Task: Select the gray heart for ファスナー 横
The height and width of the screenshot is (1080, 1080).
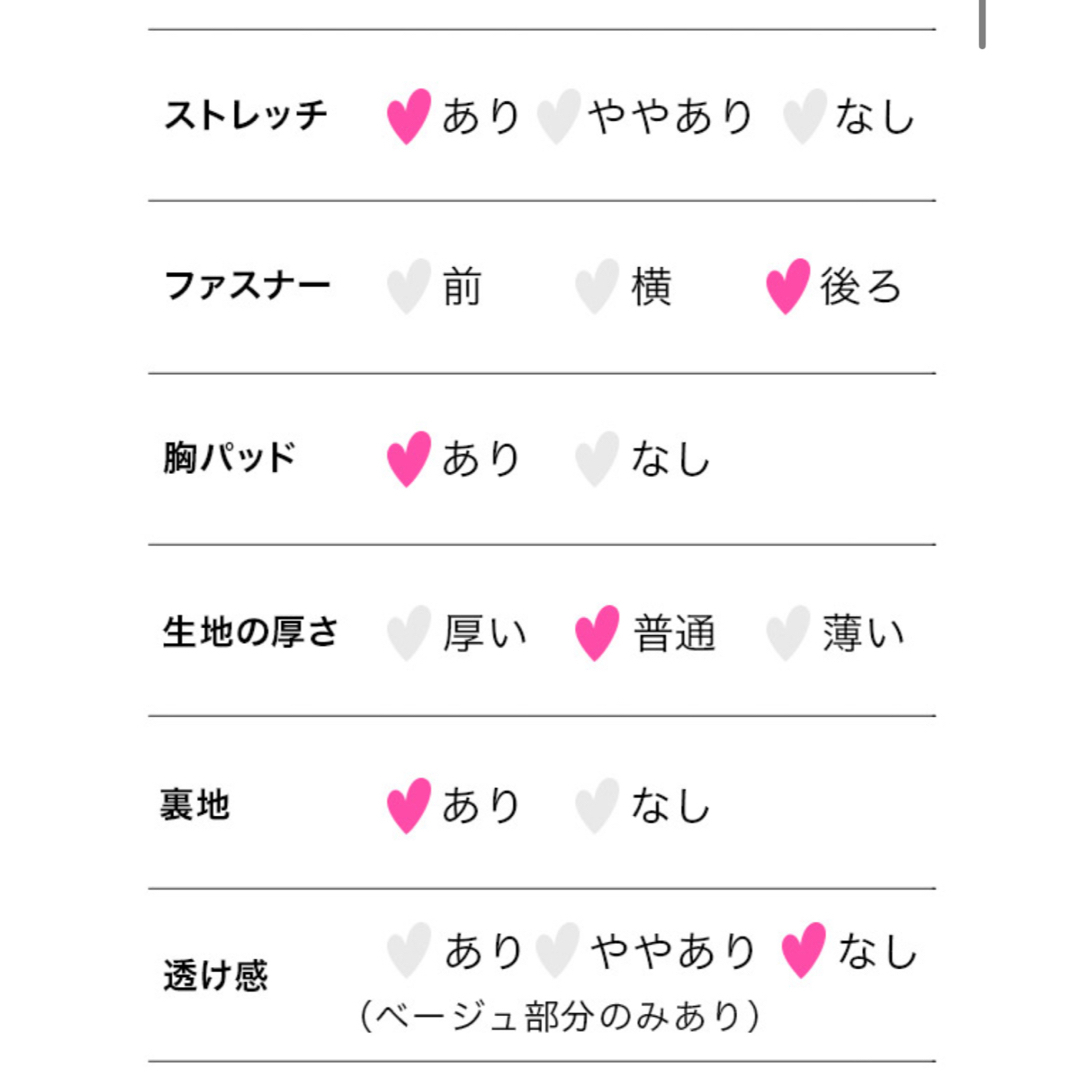Action: coord(597,287)
